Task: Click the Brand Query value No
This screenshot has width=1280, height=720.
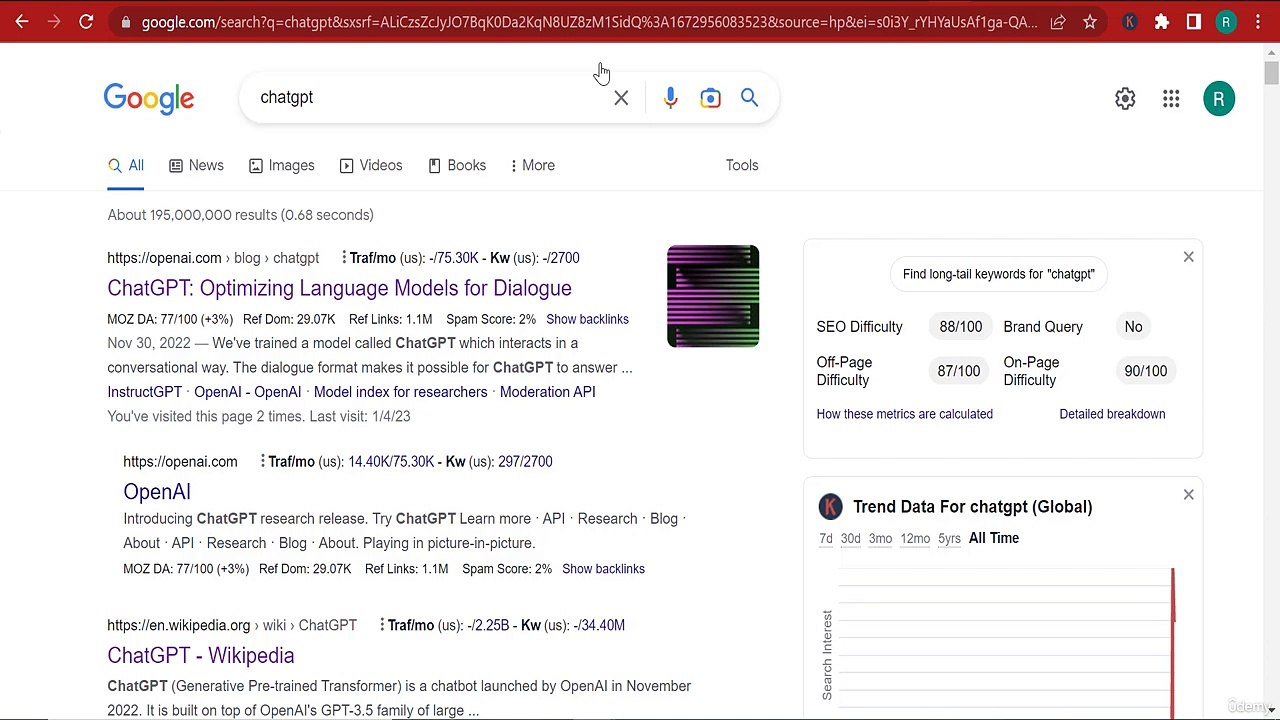Action: pos(1133,327)
